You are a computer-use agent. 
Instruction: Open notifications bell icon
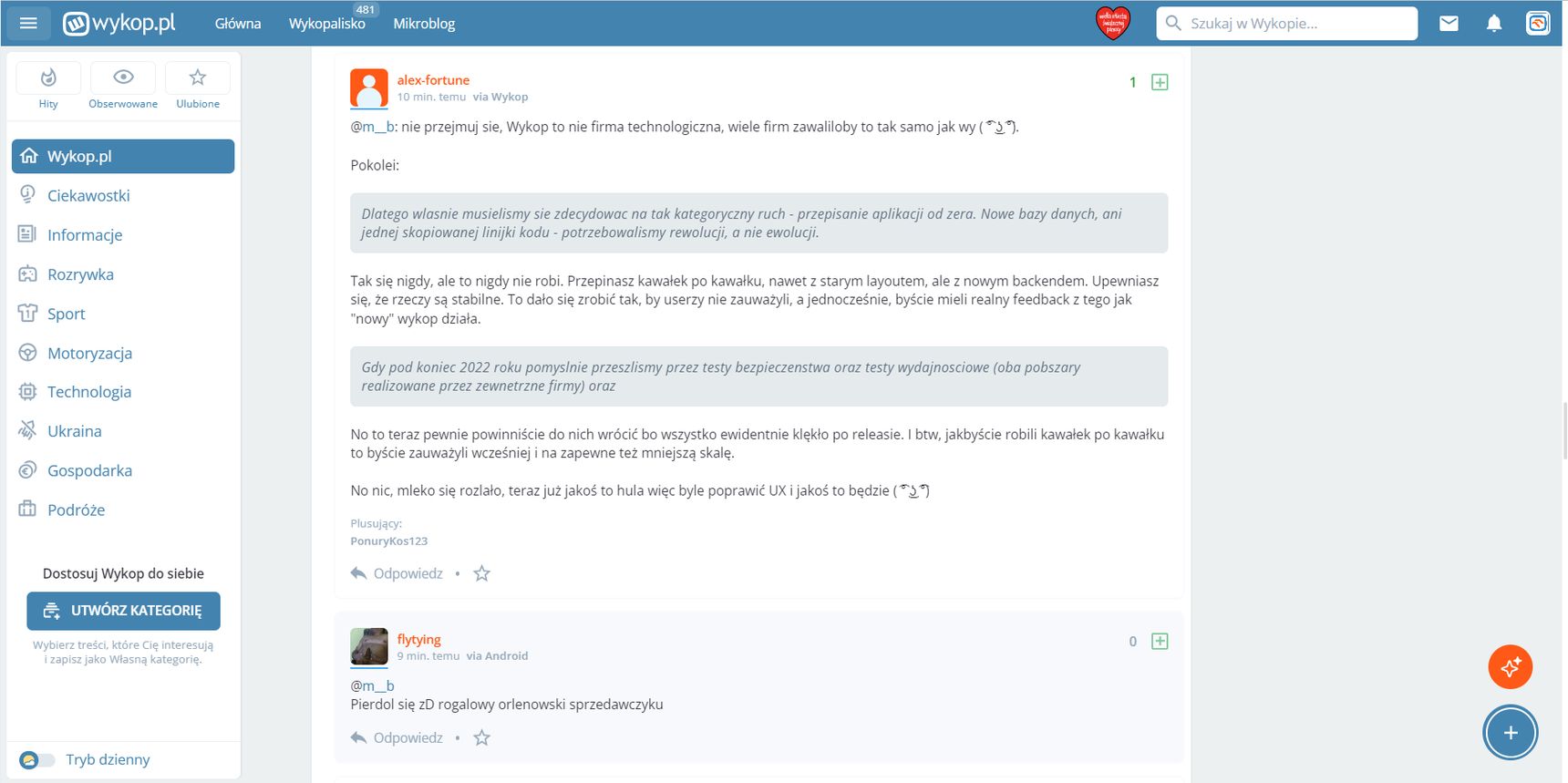[x=1493, y=24]
